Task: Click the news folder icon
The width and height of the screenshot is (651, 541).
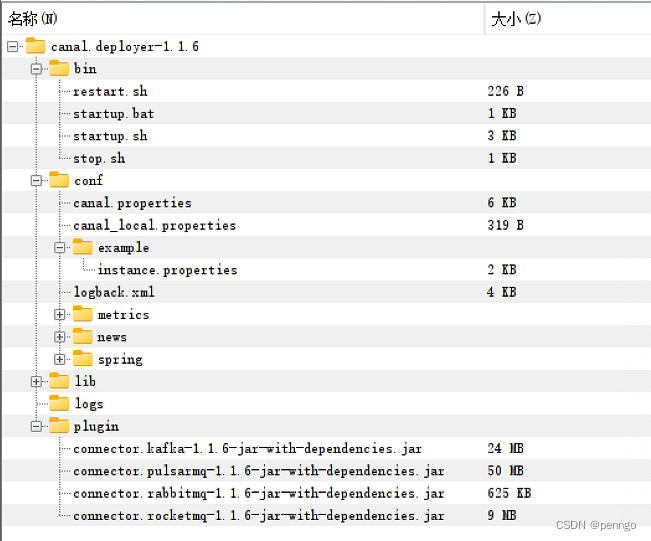Action: (83, 336)
